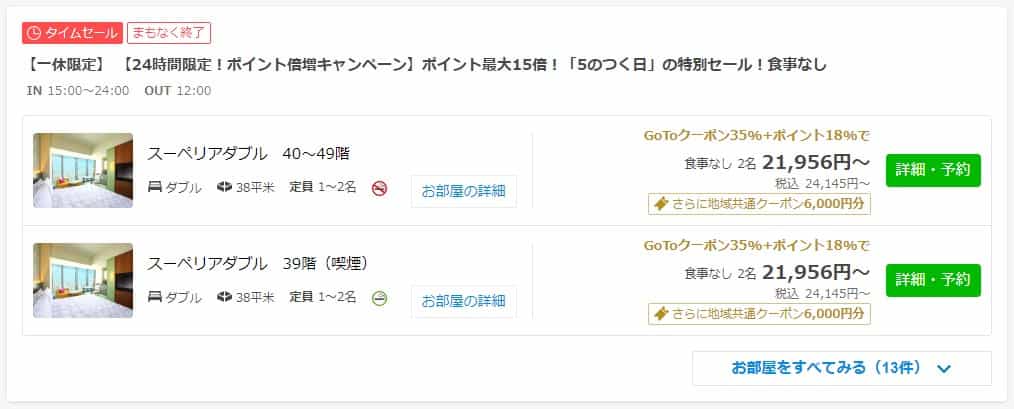Click the room size icon for 39階 room

click(x=224, y=298)
